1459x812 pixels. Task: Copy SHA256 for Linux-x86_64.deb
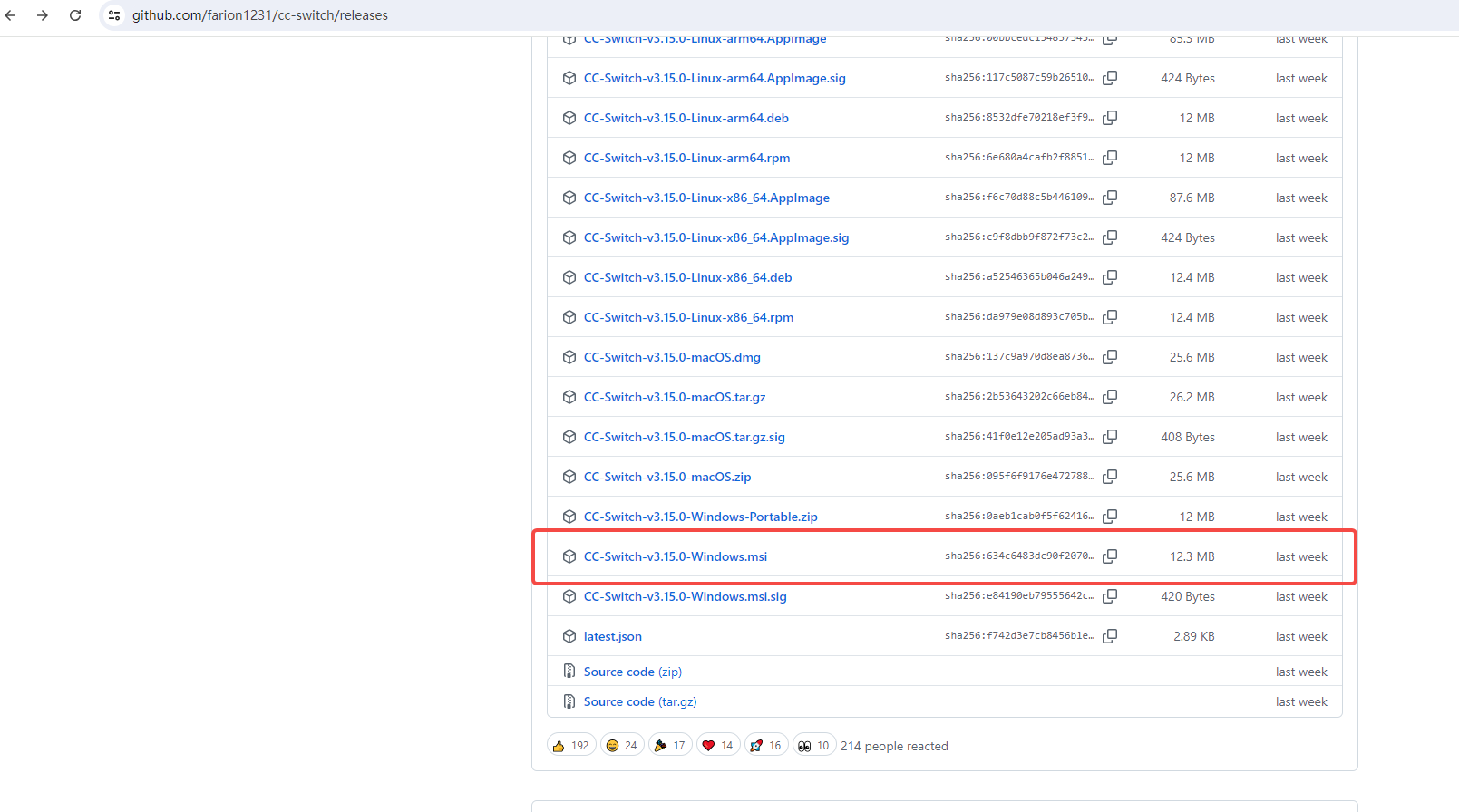[1110, 277]
